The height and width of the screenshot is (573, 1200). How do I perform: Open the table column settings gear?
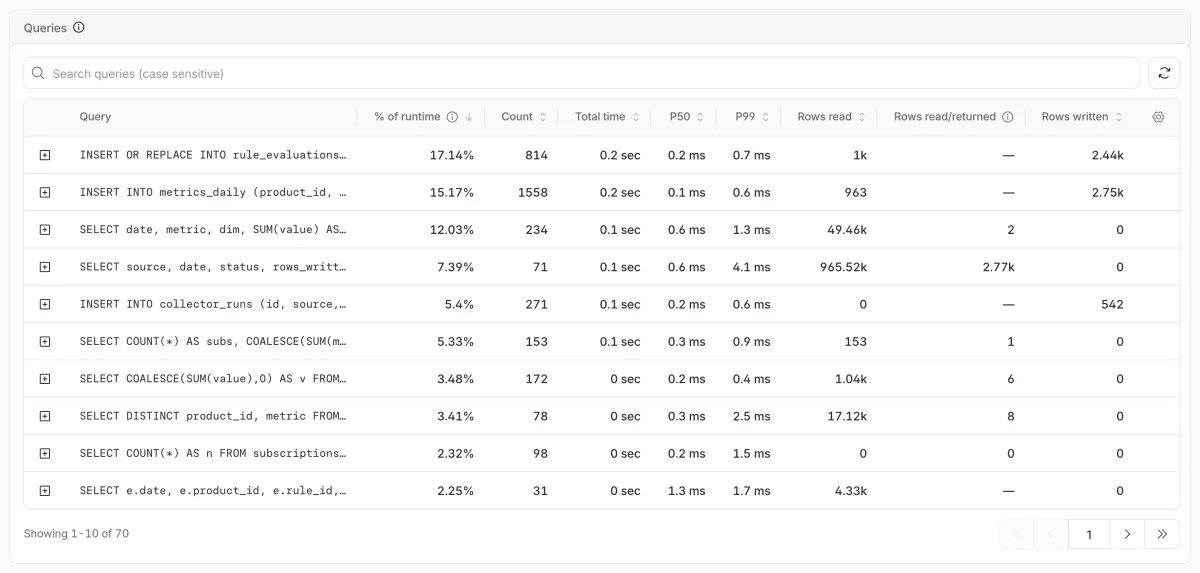pyautogui.click(x=1158, y=117)
